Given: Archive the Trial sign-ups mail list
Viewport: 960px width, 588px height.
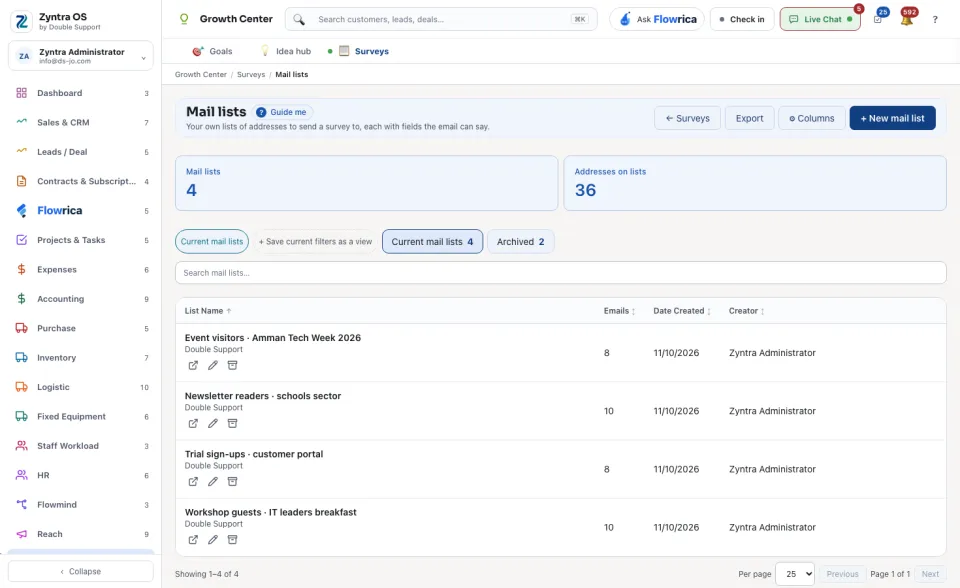Looking at the screenshot, I should pos(232,481).
